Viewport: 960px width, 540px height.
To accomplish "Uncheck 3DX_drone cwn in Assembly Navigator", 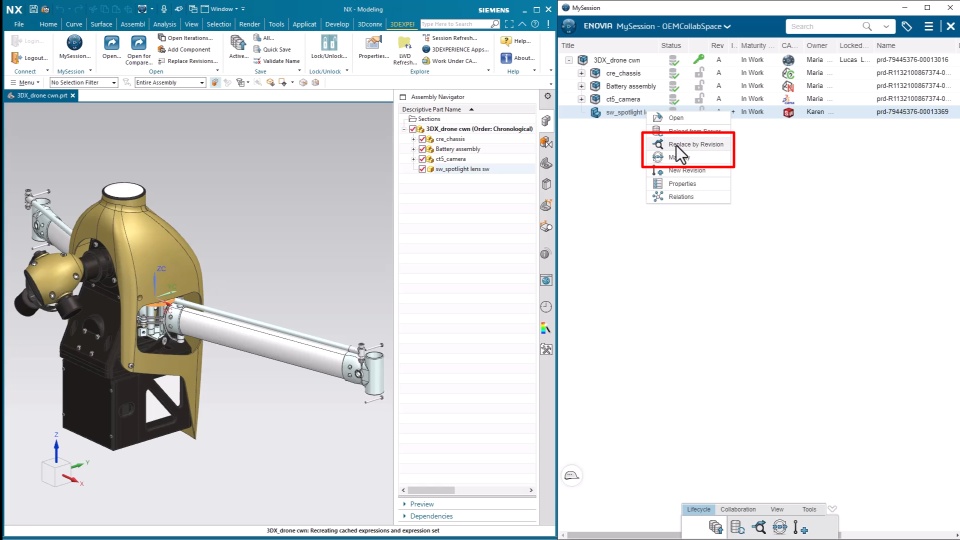I will click(413, 129).
